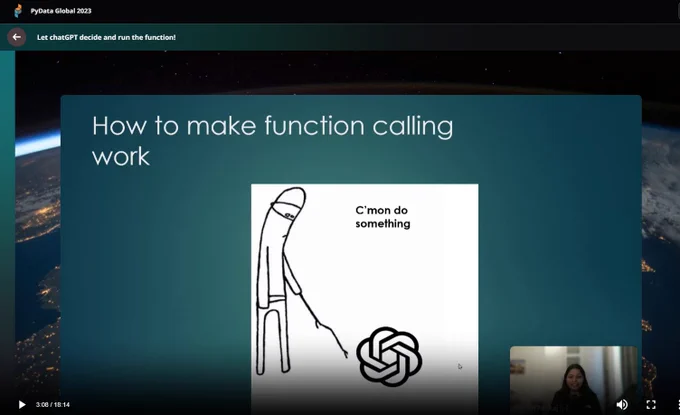Enter fullscreen mode
This screenshot has height=415, width=680.
(x=651, y=405)
